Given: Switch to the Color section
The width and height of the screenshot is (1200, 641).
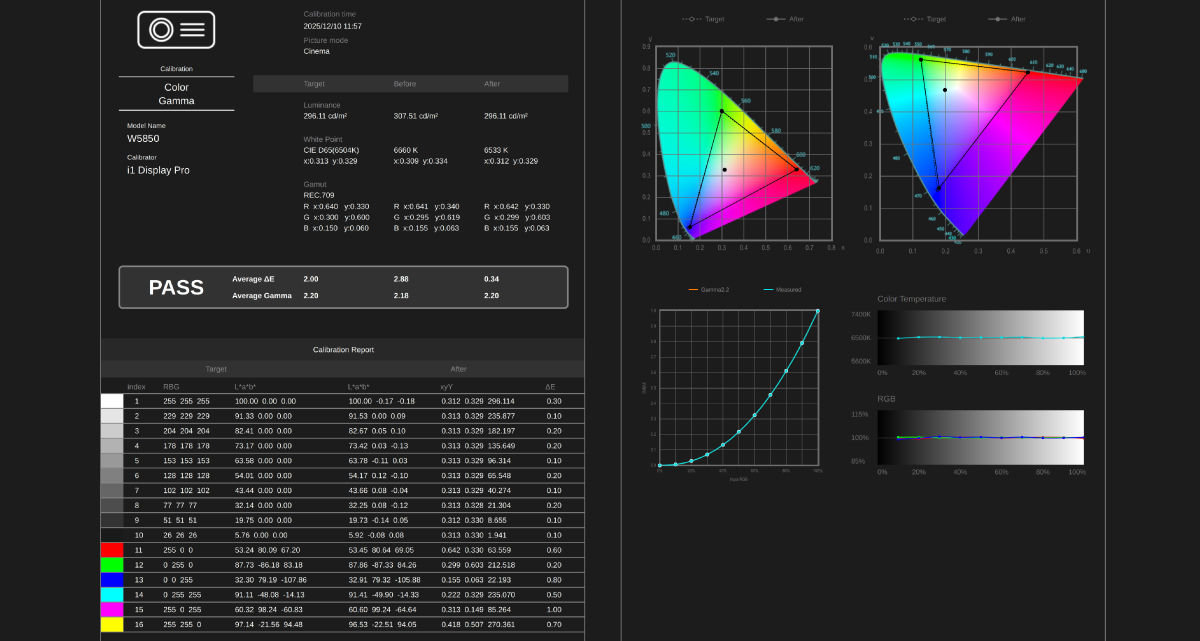Looking at the screenshot, I should (x=176, y=87).
